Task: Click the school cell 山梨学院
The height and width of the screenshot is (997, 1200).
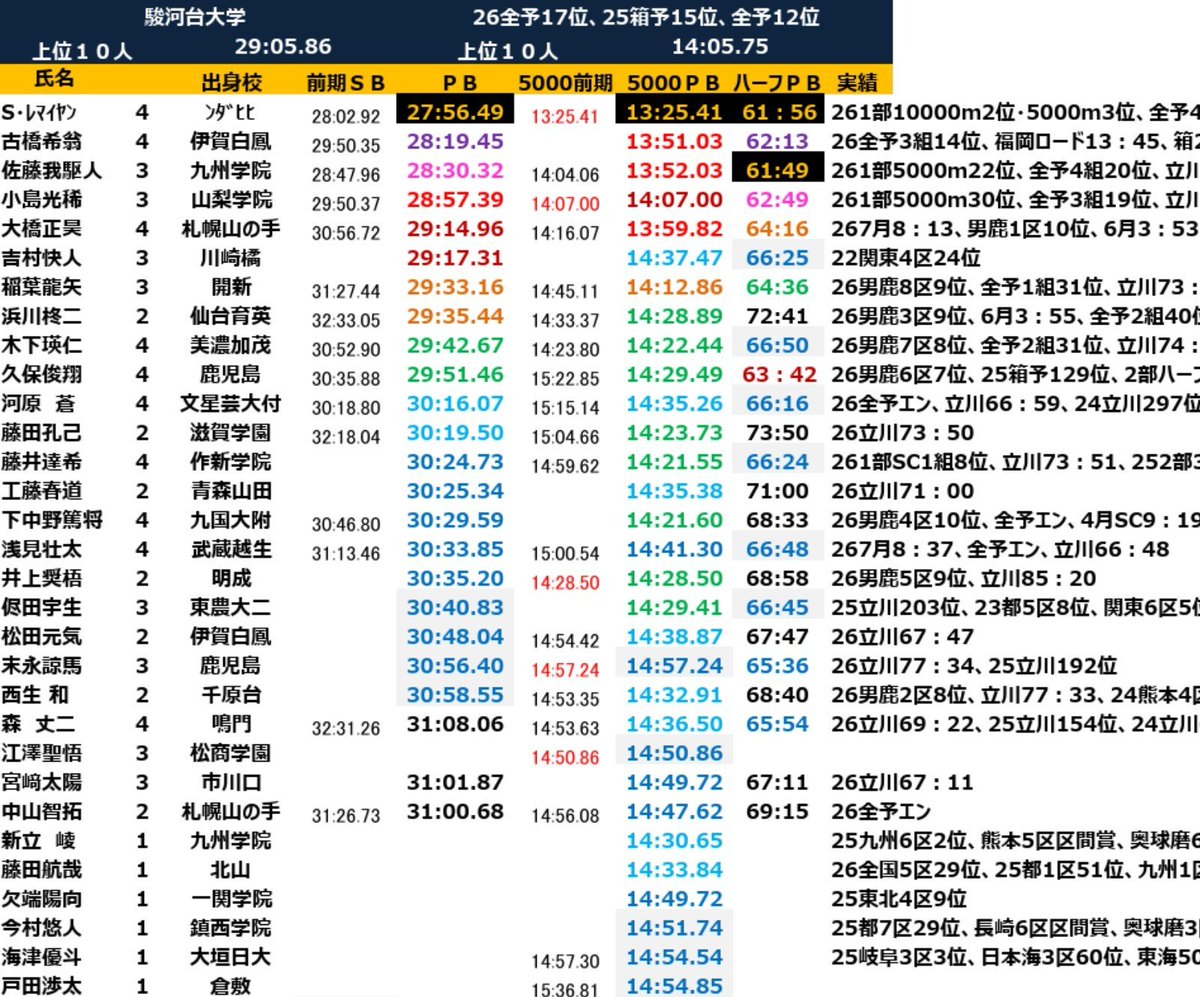Action: click(x=233, y=199)
